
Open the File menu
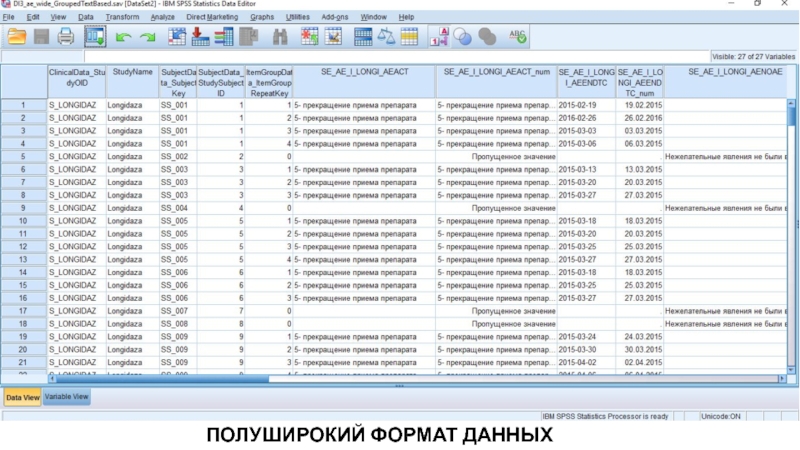point(8,17)
